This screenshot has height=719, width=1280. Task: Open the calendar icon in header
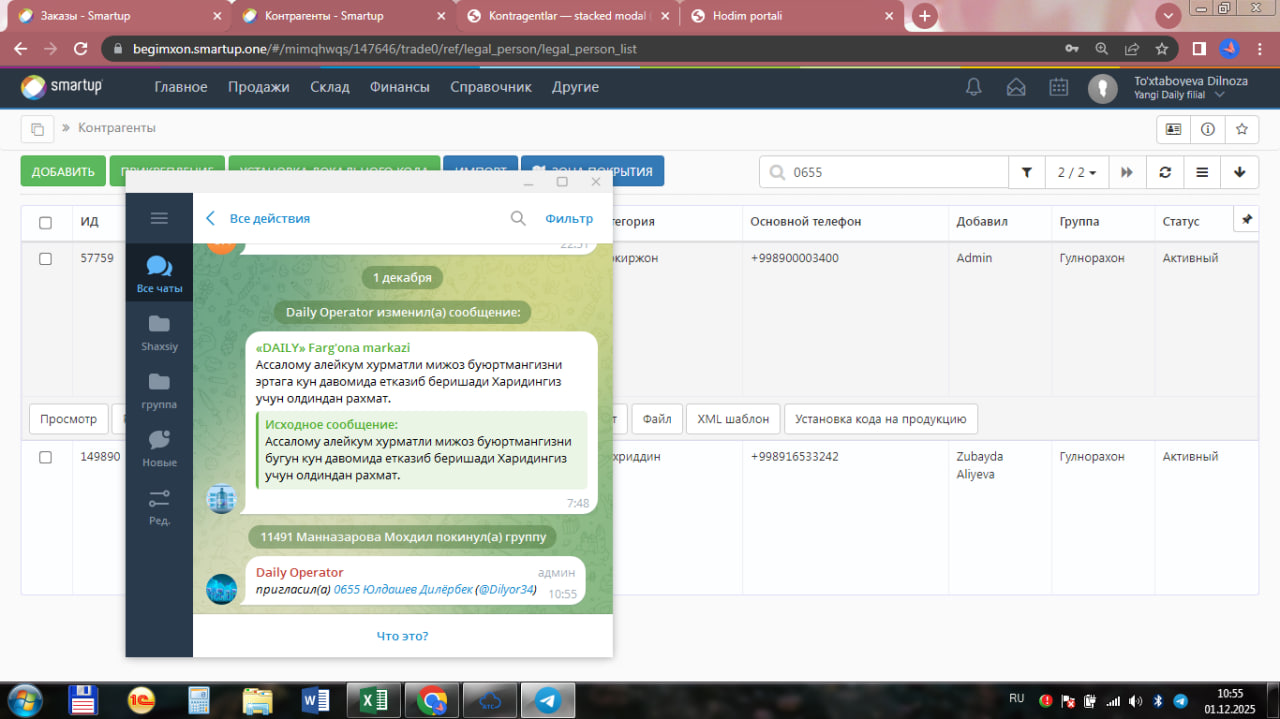pos(1059,87)
